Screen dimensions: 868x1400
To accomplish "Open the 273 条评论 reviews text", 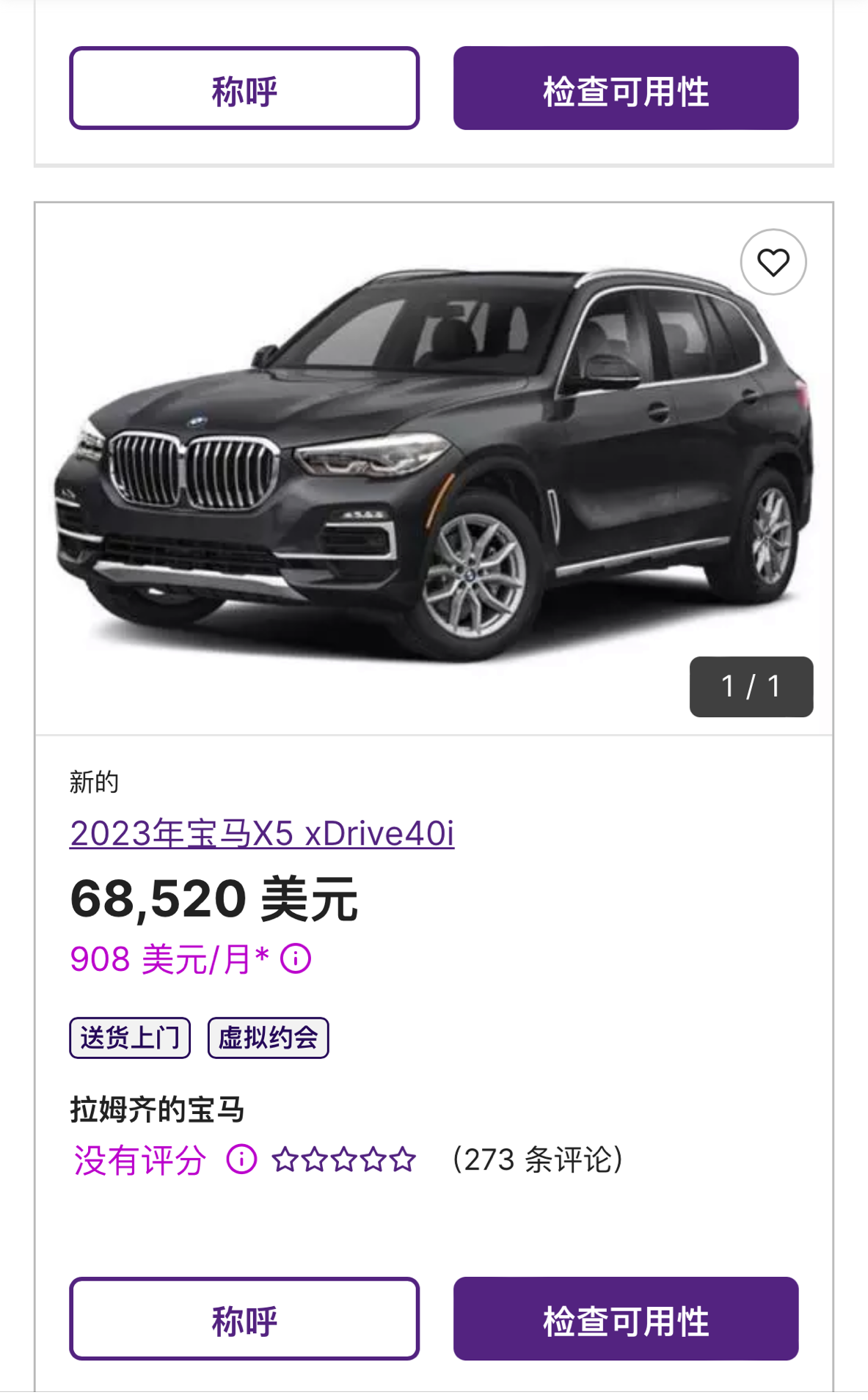I will [x=538, y=1159].
